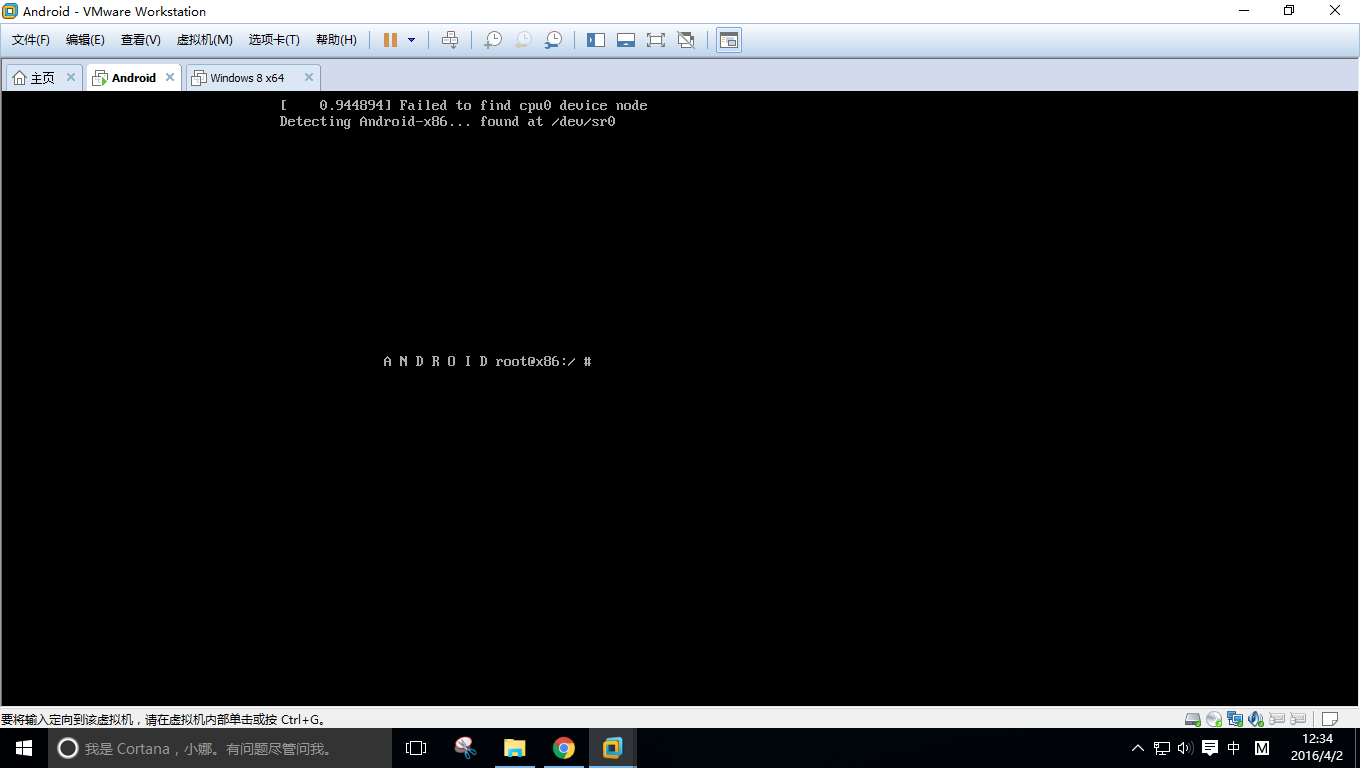The height and width of the screenshot is (768, 1360).
Task: Open the volume tray control
Action: point(1186,748)
